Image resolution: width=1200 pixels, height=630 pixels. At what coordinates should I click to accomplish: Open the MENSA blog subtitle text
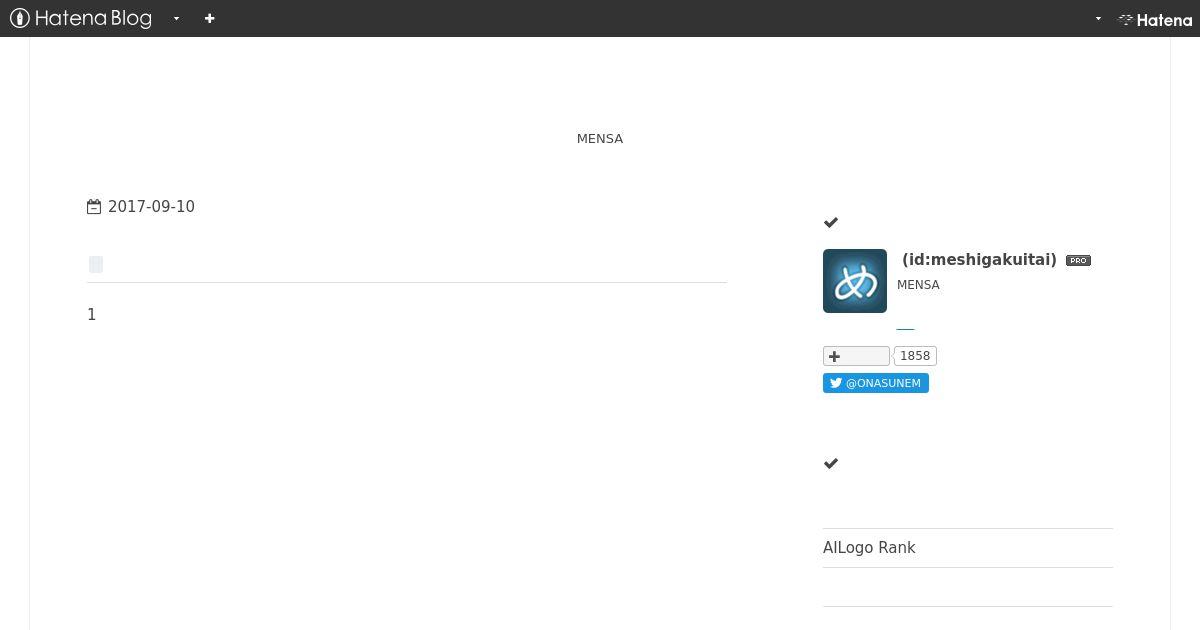(x=600, y=138)
